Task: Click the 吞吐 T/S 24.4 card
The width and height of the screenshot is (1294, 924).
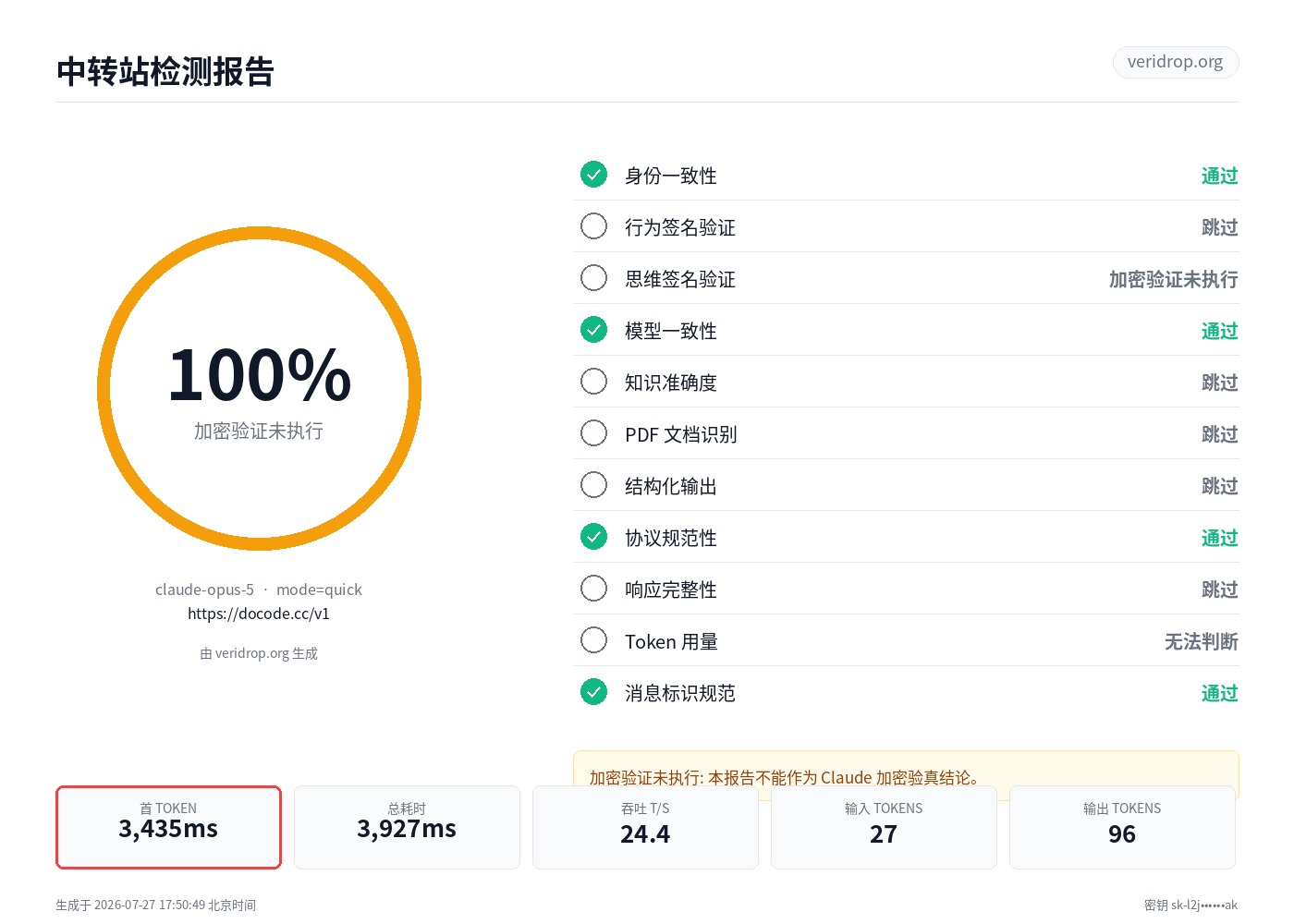Action: pos(645,827)
